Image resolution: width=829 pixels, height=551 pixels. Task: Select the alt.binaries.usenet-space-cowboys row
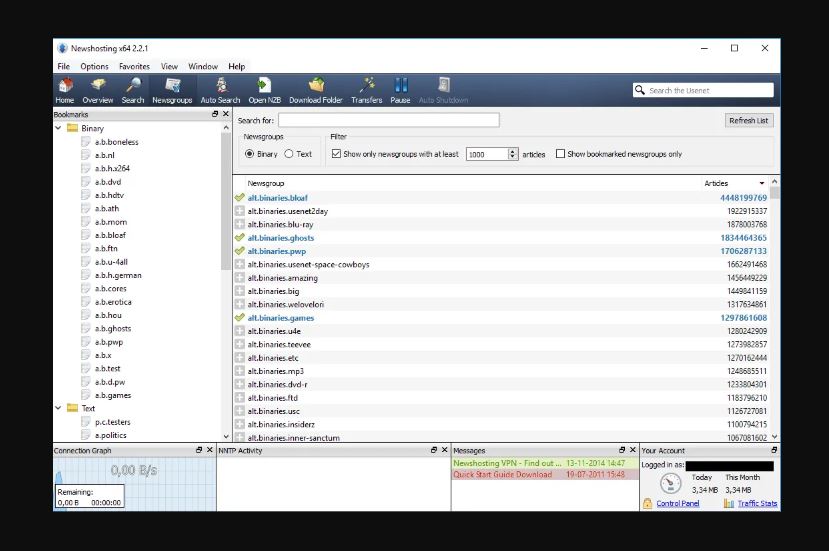pos(501,264)
